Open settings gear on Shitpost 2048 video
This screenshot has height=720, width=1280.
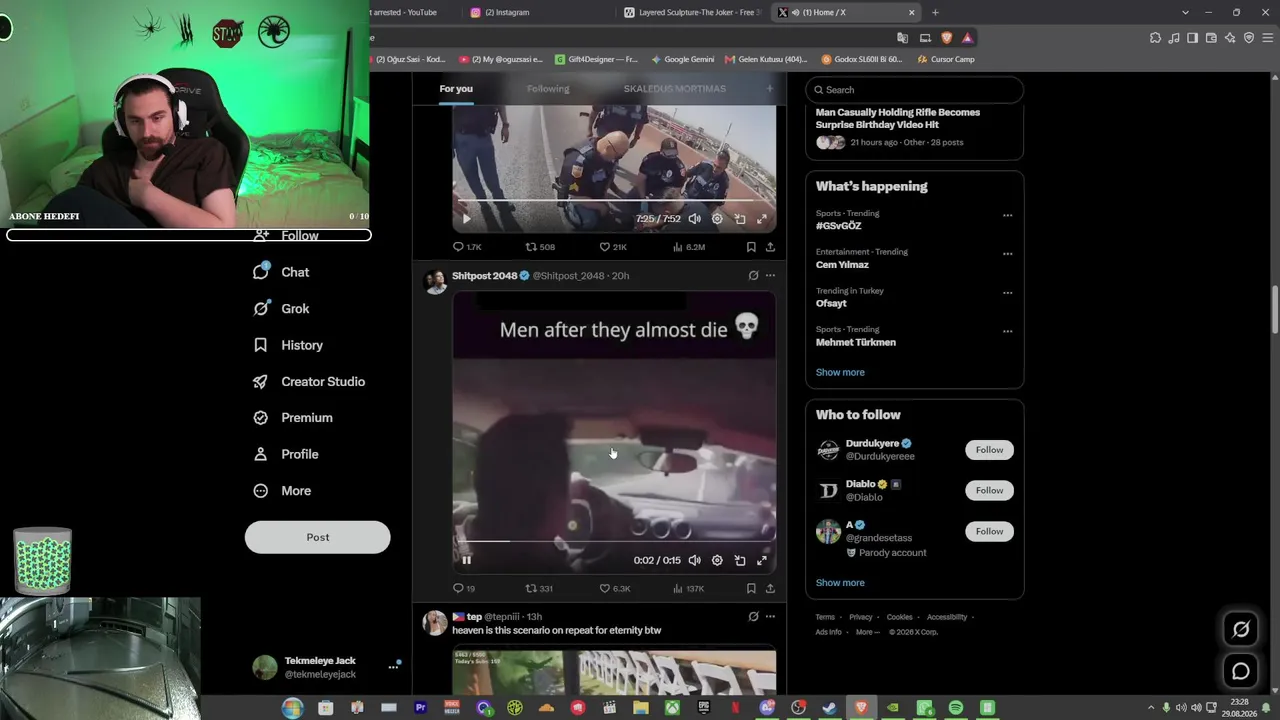tap(717, 560)
